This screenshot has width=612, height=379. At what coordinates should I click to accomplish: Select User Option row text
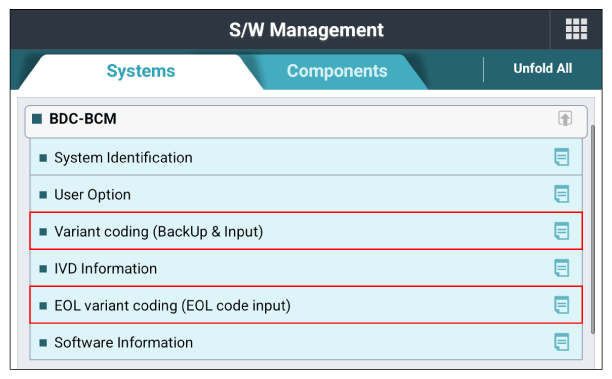tap(93, 194)
